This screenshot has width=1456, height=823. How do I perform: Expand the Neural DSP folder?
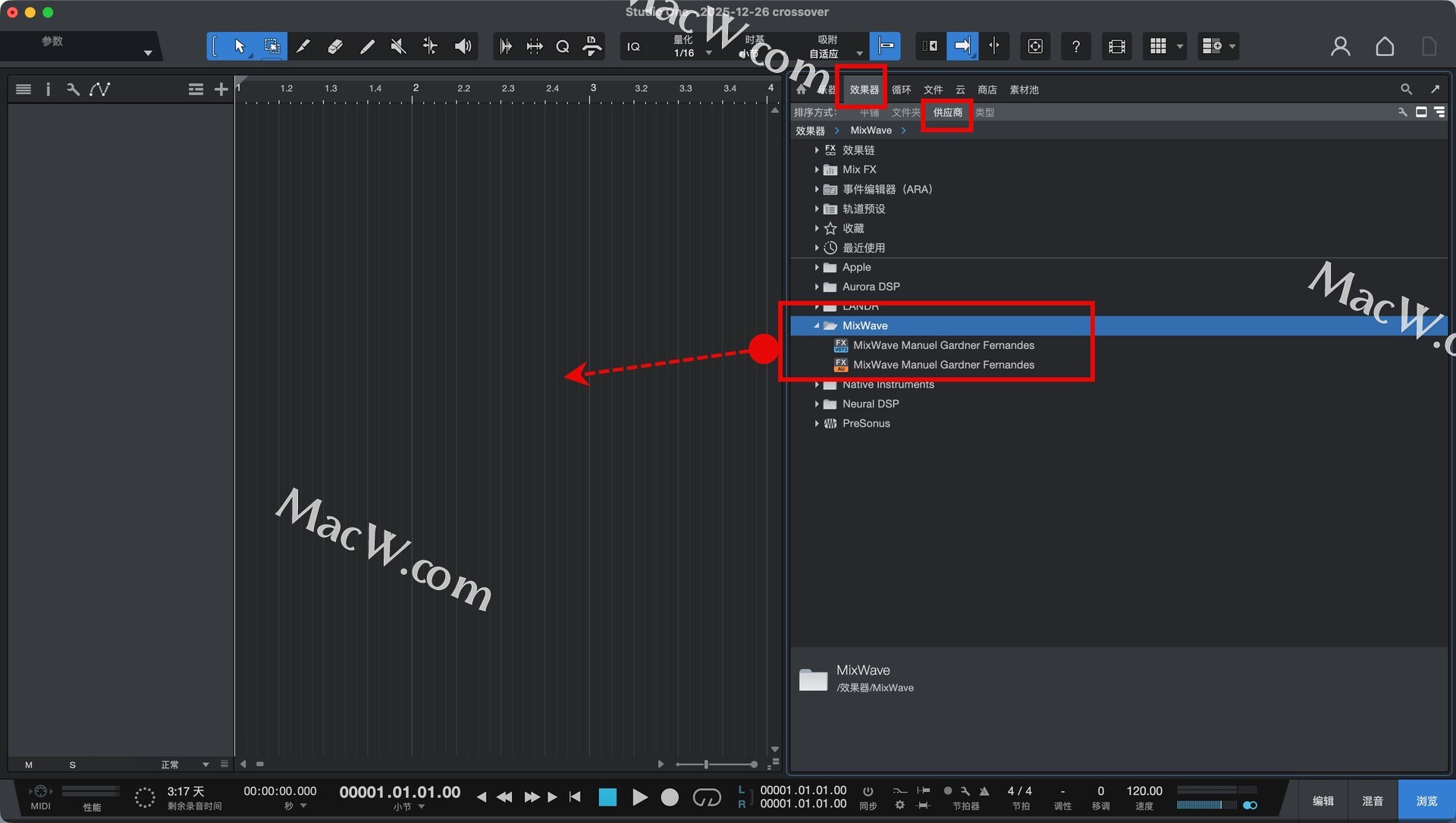[x=817, y=404]
